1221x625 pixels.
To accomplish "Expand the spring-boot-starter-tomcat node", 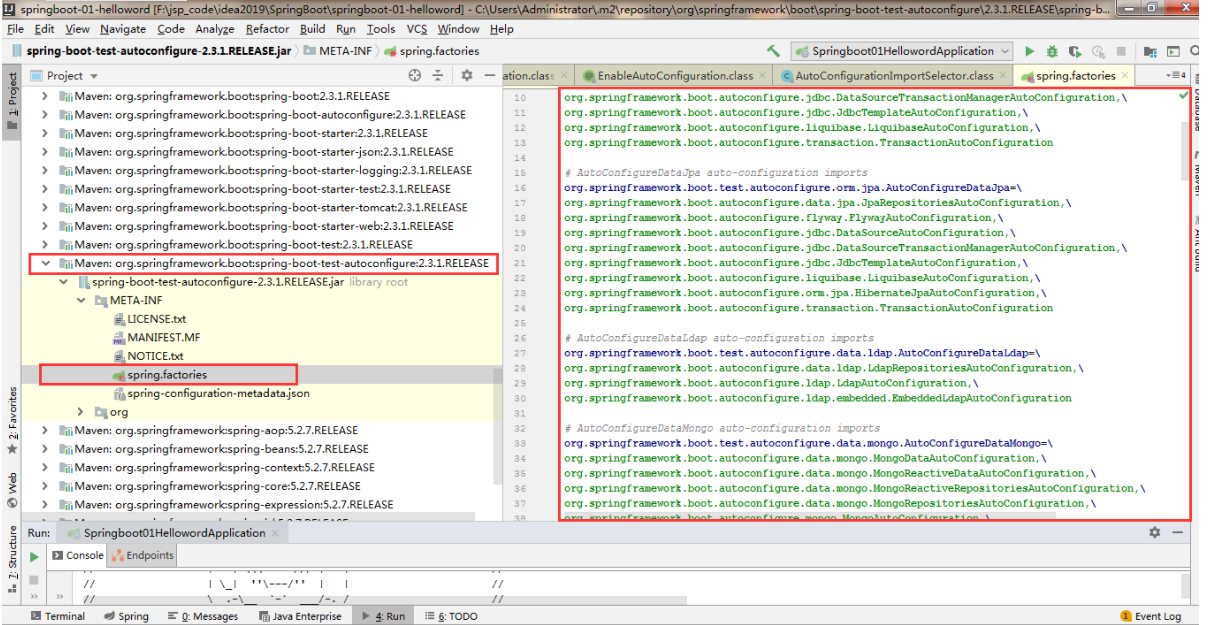I will tap(45, 207).
